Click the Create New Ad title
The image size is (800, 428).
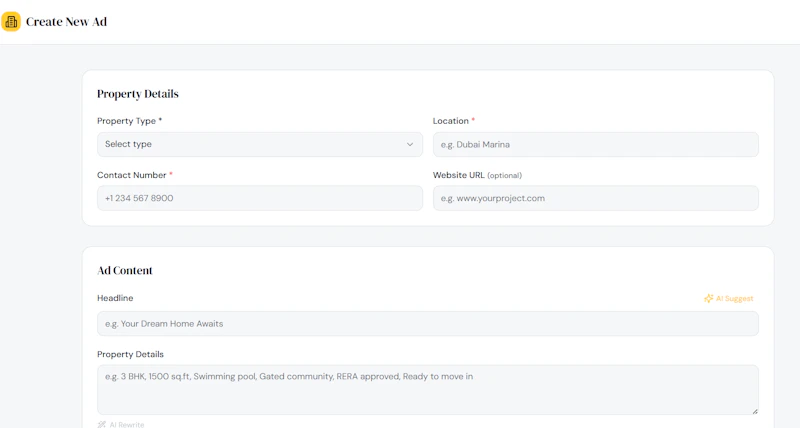point(66,22)
